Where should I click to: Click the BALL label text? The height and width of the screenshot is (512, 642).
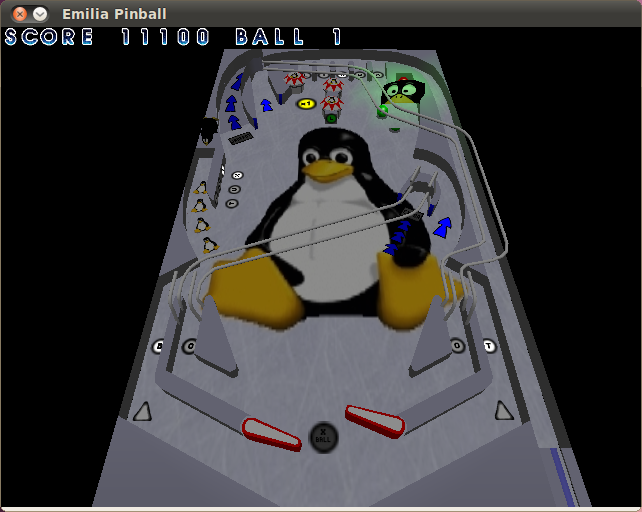click(270, 37)
